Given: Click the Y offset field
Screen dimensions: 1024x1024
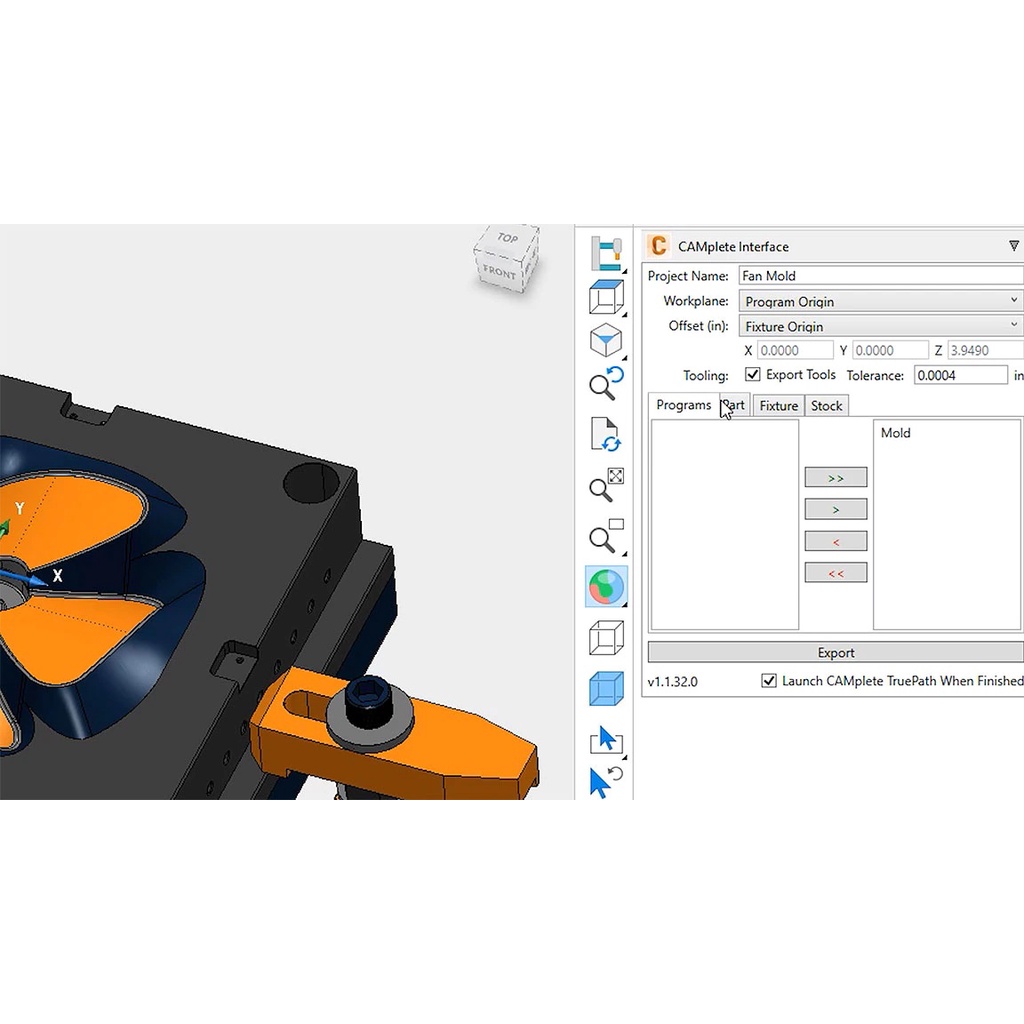Looking at the screenshot, I should [x=890, y=350].
